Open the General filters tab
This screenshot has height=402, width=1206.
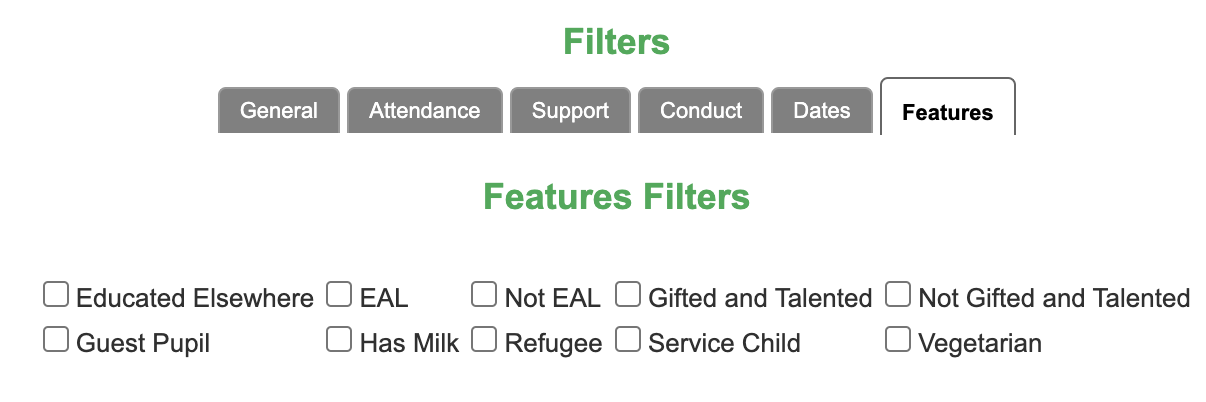(x=279, y=110)
